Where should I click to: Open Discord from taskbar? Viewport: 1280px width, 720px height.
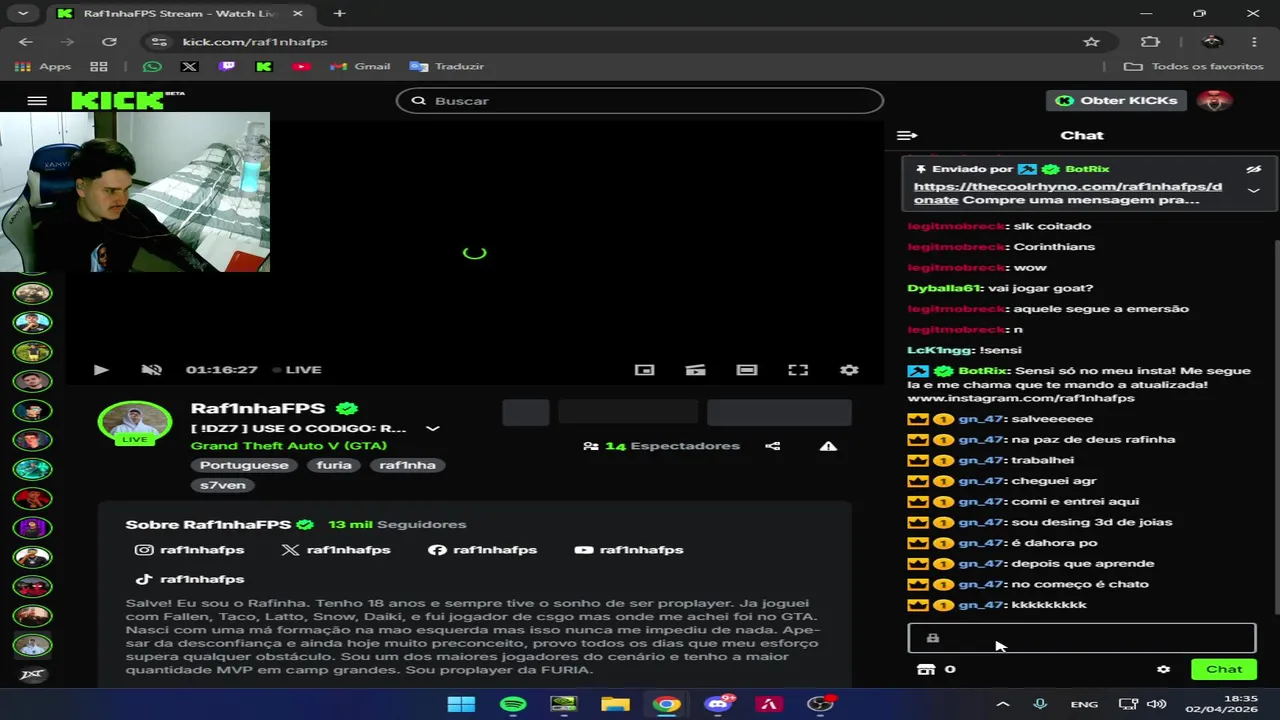point(717,704)
